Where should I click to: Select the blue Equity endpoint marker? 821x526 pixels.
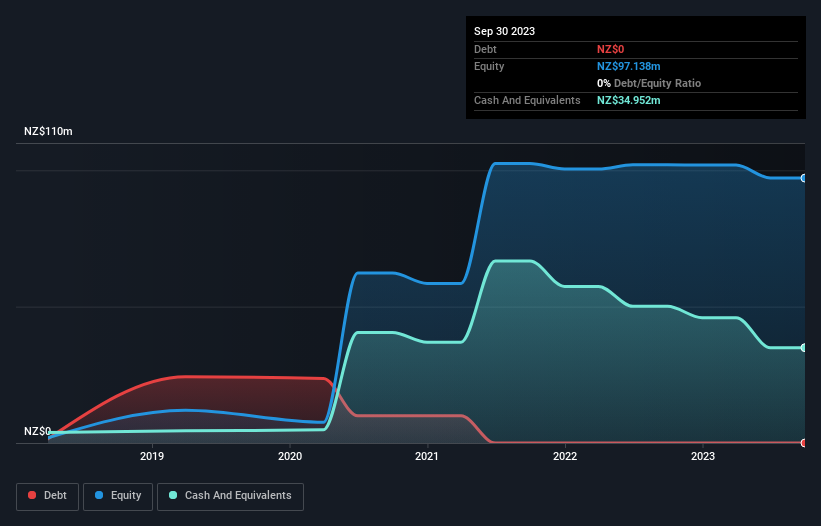[804, 178]
